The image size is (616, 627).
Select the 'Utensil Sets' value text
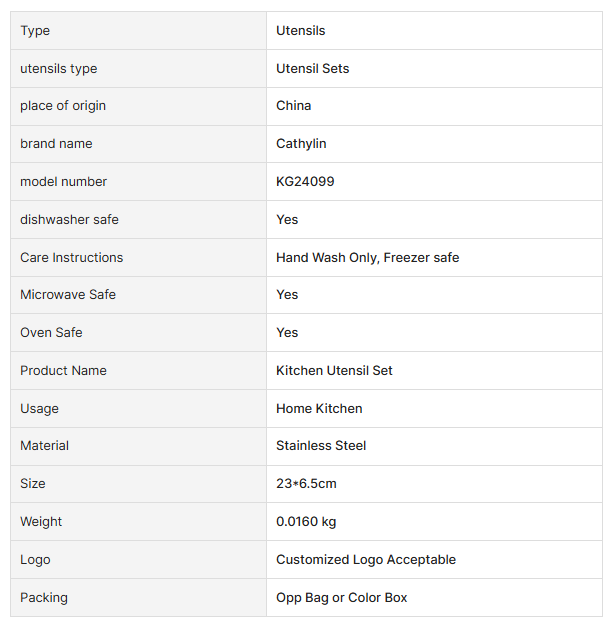312,69
